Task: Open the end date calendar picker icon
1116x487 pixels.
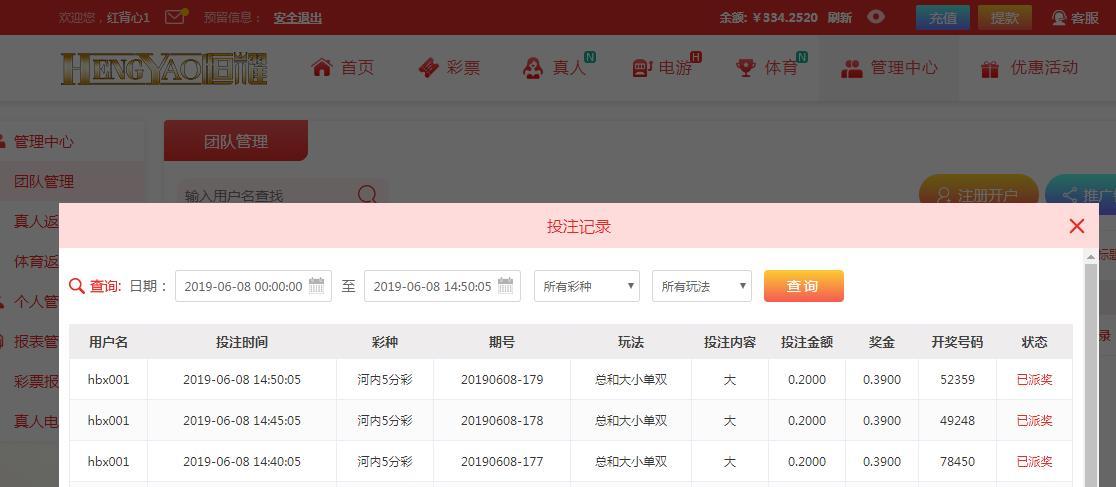Action: [x=506, y=286]
